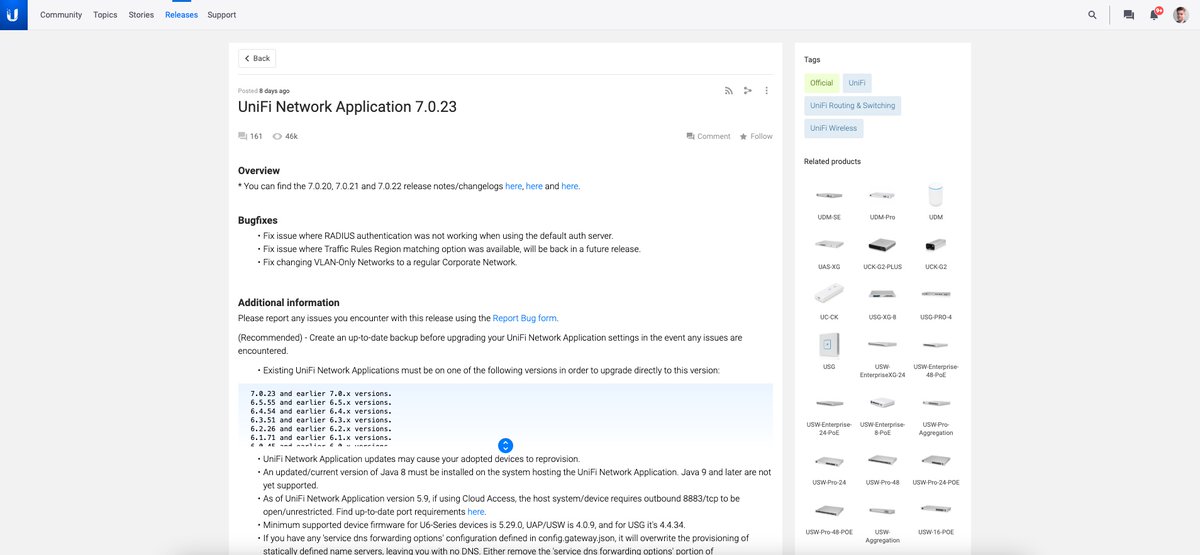Follow this release post
The image size is (1200, 555).
pyautogui.click(x=756, y=136)
